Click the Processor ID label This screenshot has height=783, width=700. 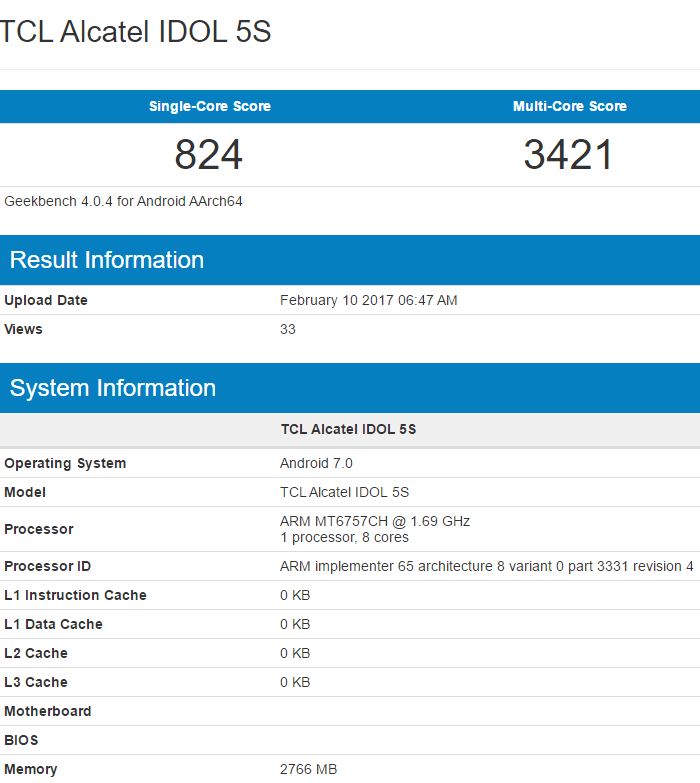[x=47, y=566]
